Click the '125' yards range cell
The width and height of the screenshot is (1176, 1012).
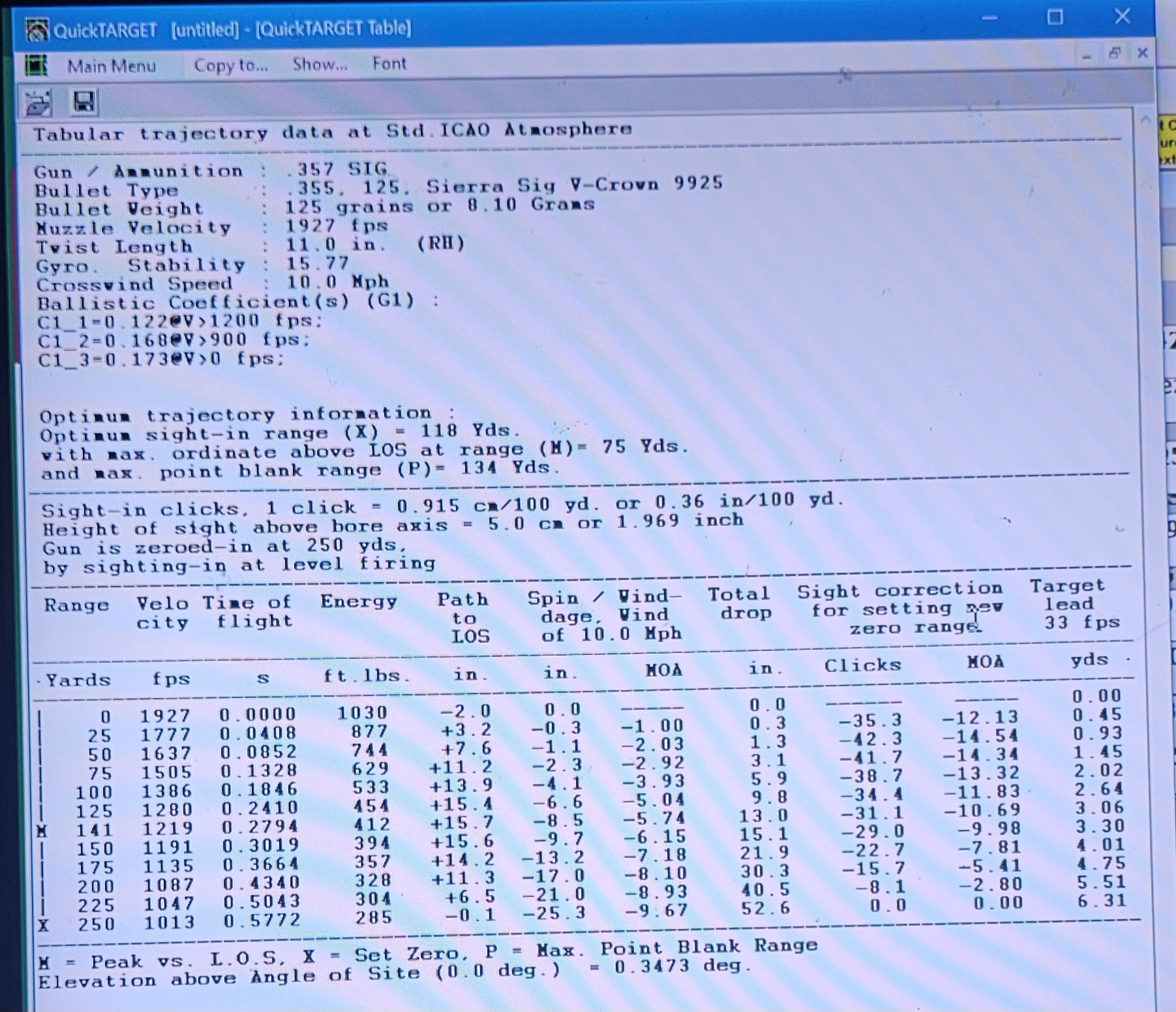coord(94,811)
